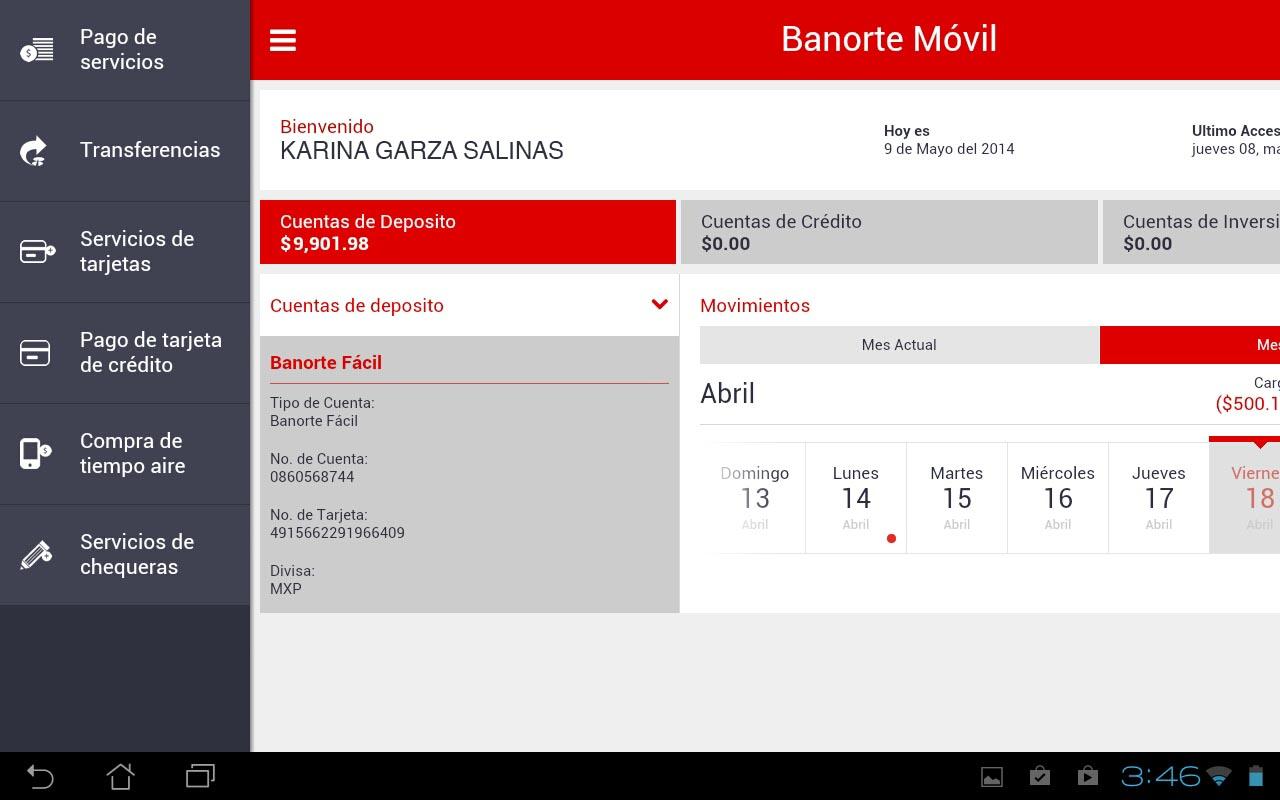Viewport: 1280px width, 800px height.
Task: Select Lunes 14 Abril in calendar
Action: 856,498
